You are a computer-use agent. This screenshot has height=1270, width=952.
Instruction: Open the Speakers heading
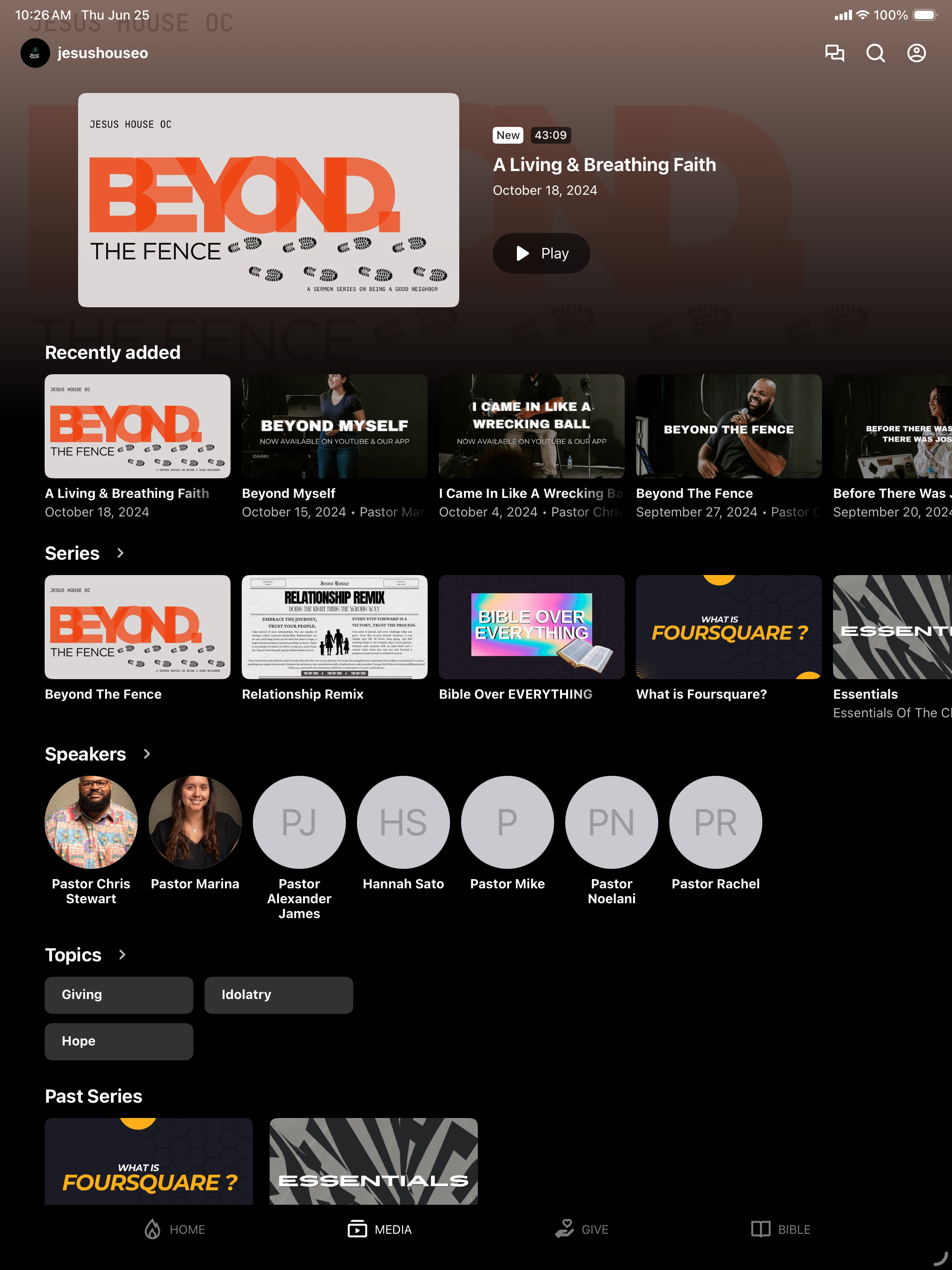point(86,754)
